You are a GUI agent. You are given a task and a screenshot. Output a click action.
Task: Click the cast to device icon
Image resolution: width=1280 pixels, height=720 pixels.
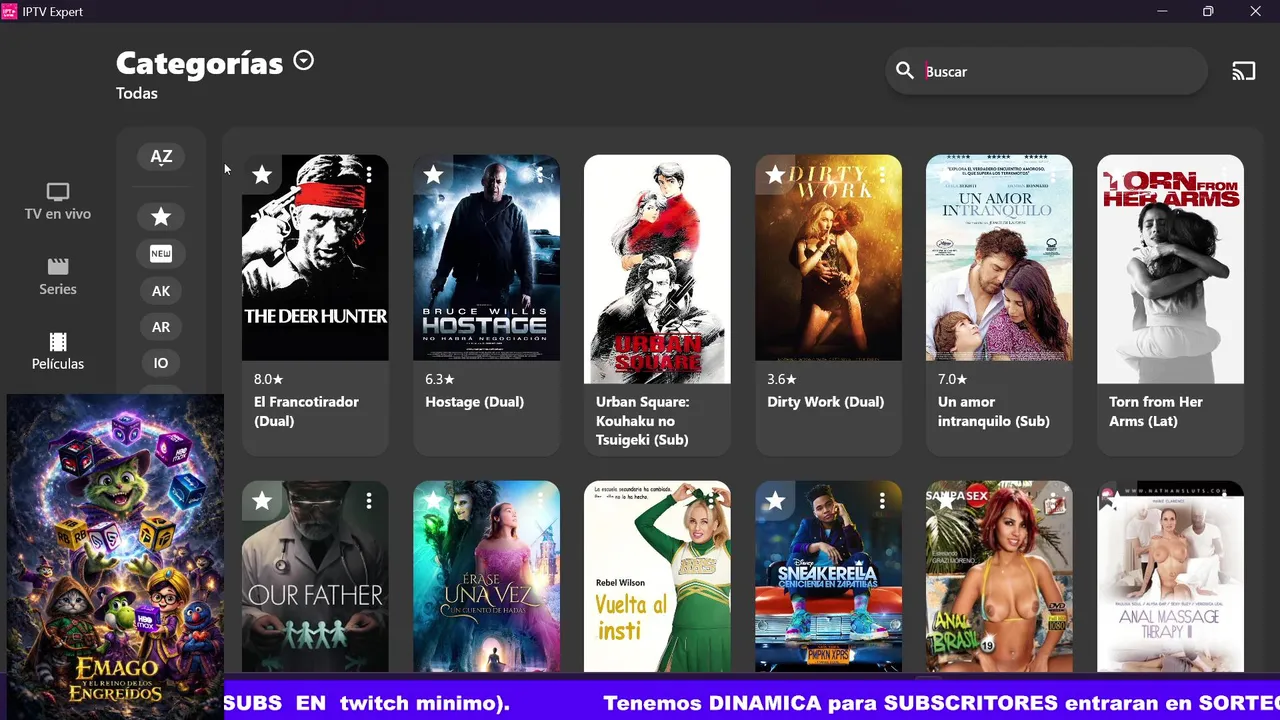coord(1243,71)
